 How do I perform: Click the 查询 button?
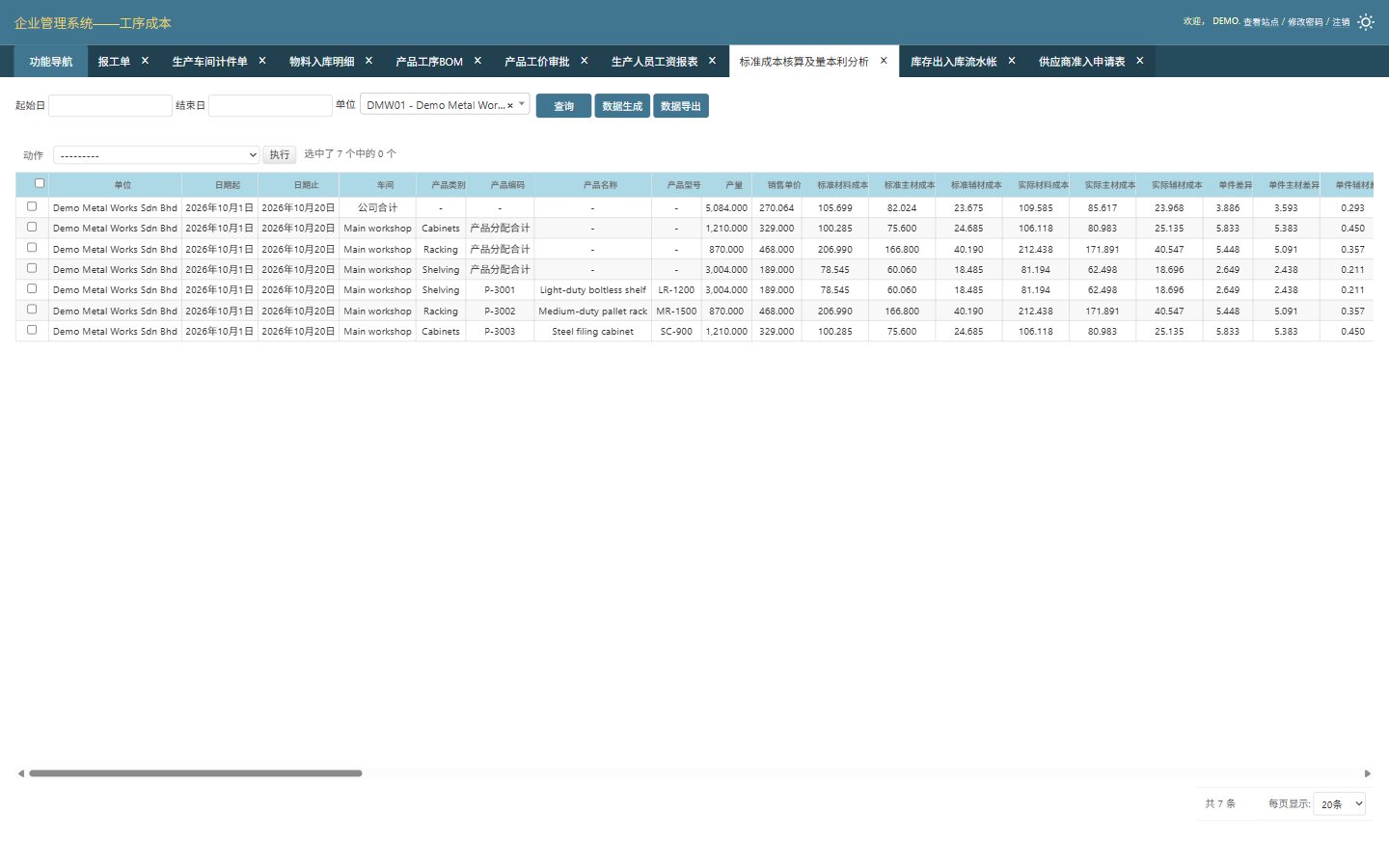(564, 106)
